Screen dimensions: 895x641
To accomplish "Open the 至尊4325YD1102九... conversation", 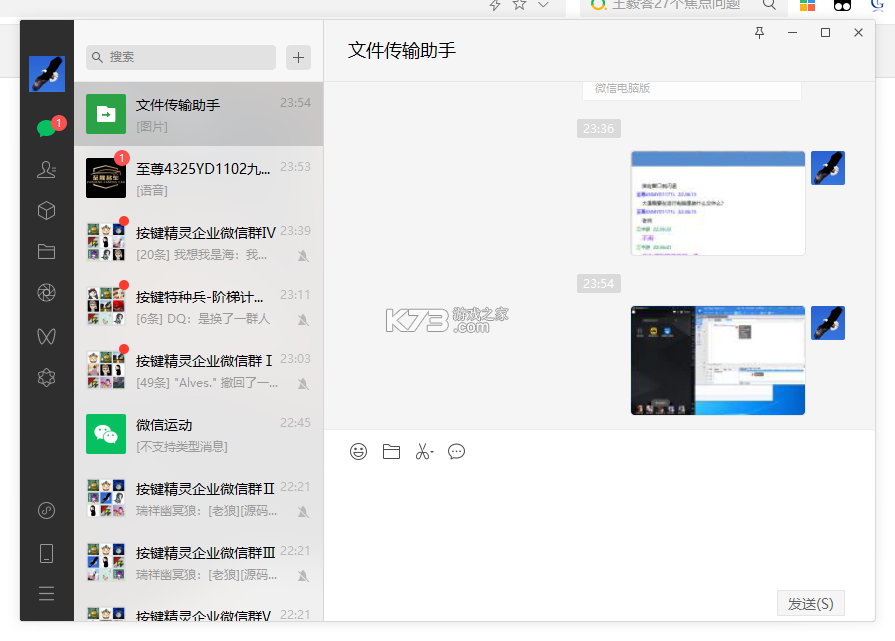I will pyautogui.click(x=199, y=178).
